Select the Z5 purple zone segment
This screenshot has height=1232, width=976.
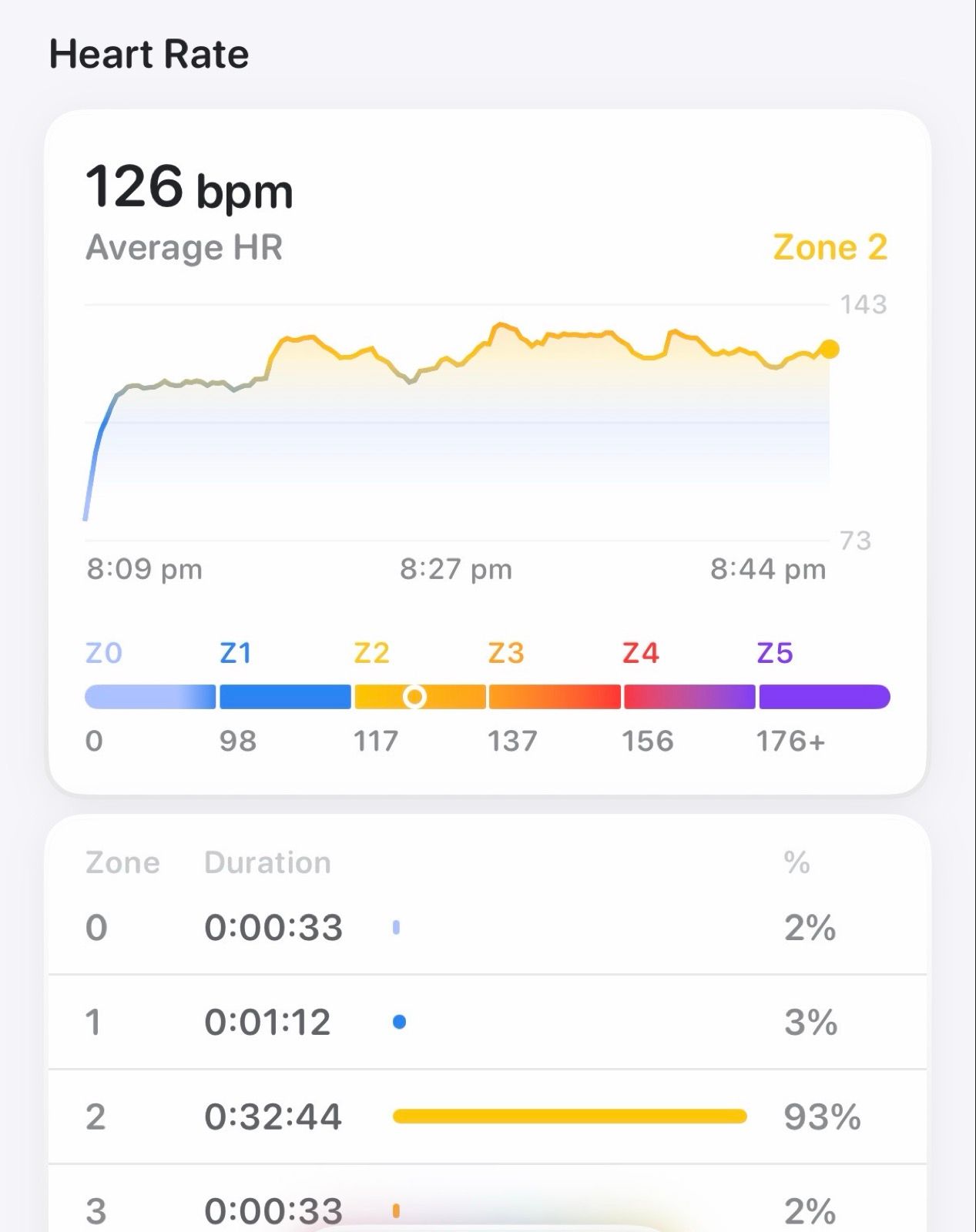click(x=823, y=697)
